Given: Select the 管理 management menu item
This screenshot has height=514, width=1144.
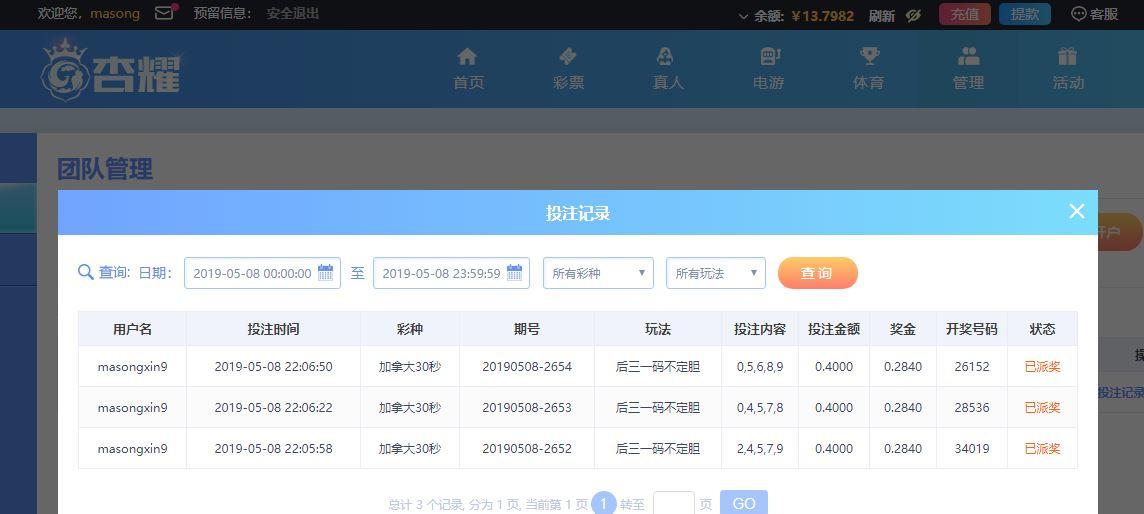Looking at the screenshot, I should [x=968, y=68].
